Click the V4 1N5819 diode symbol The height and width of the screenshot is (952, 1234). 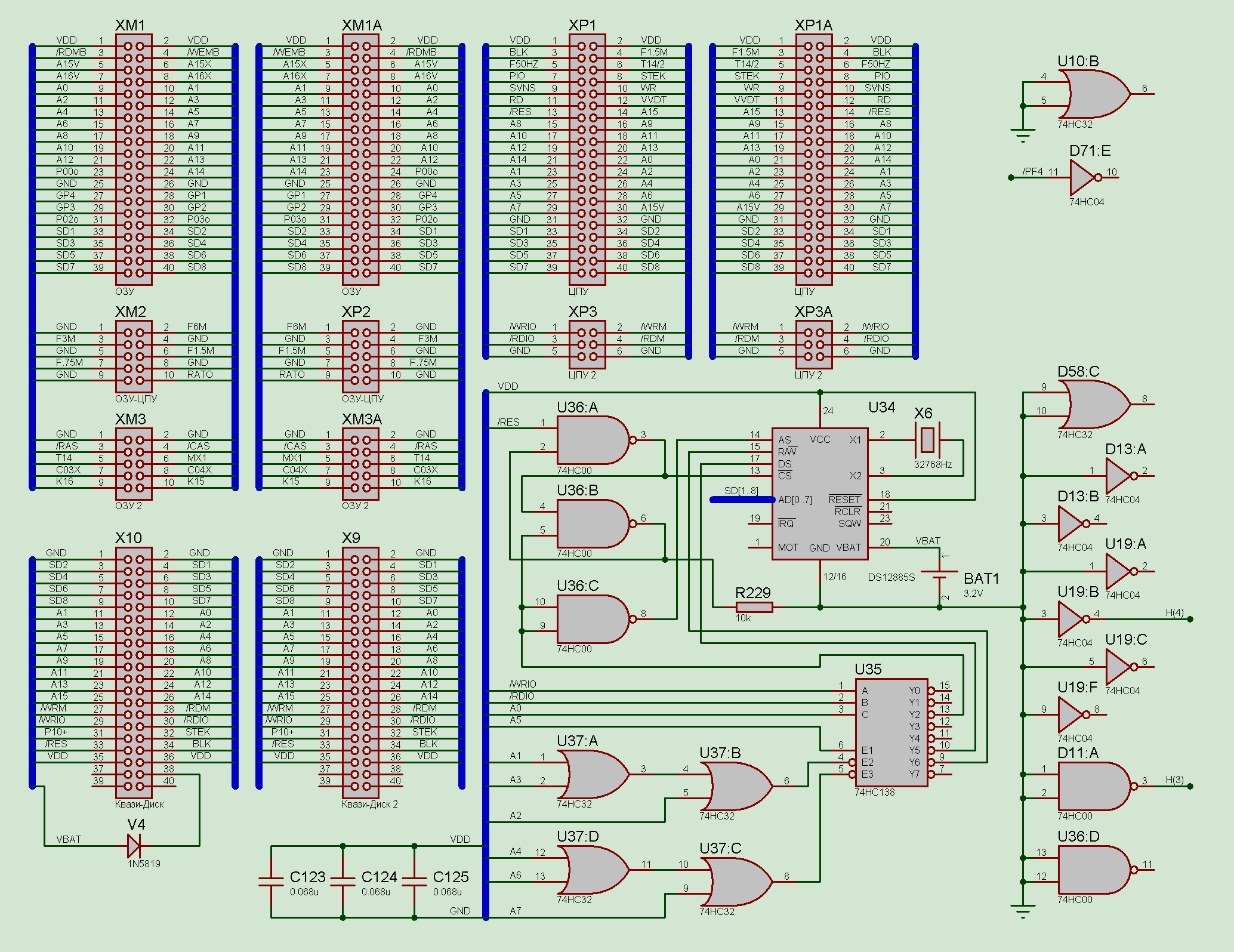[x=134, y=846]
